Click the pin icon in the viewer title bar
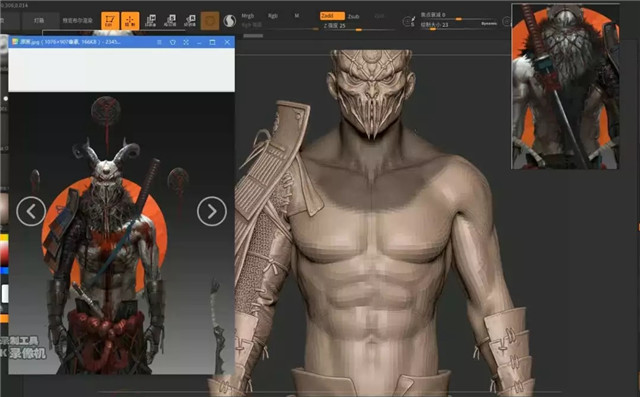Screen dimensions: 640x397 [x=173, y=42]
